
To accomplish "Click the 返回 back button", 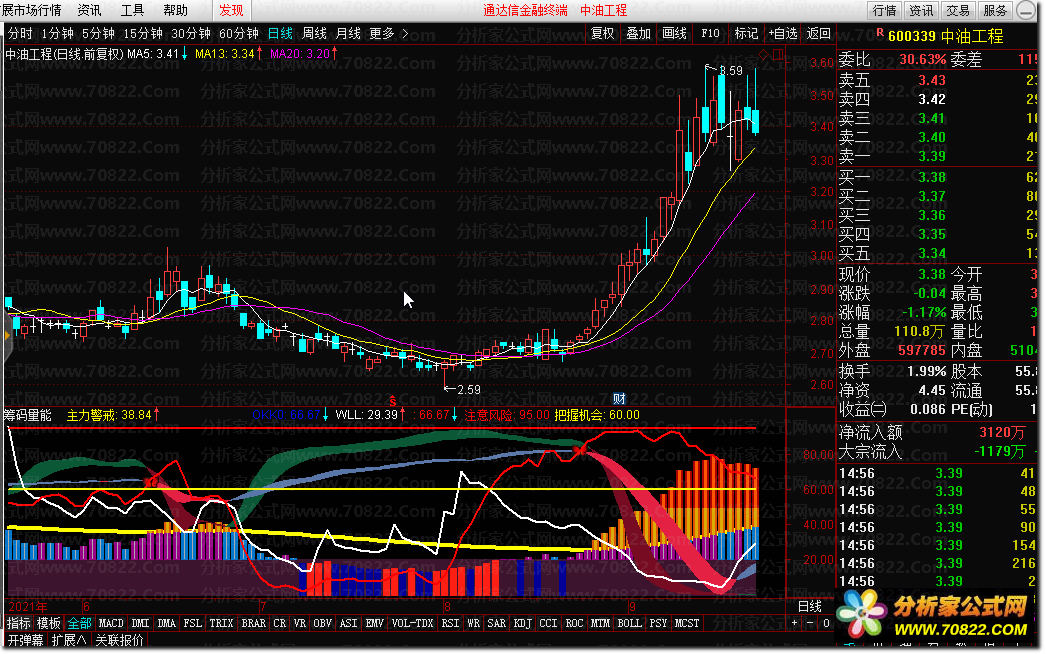I will (x=819, y=33).
